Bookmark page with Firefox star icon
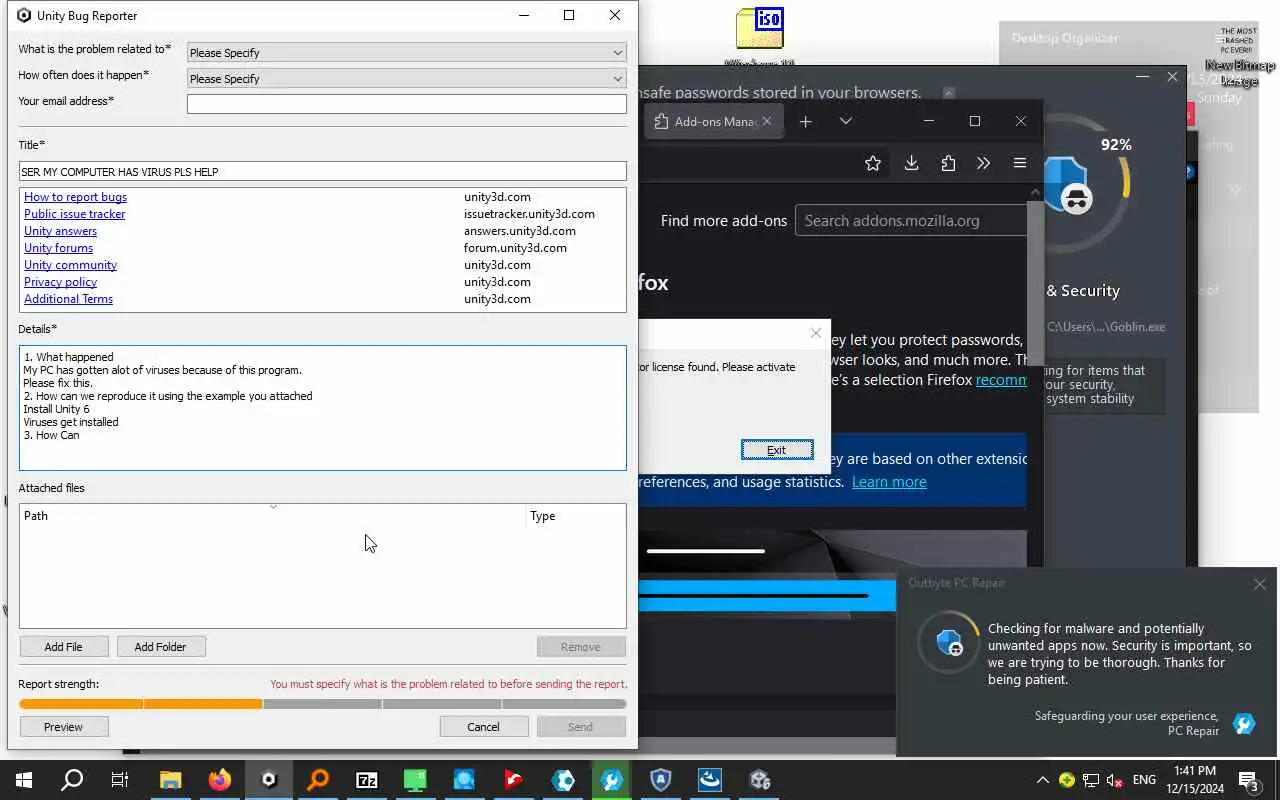Image resolution: width=1280 pixels, height=800 pixels. pos(873,163)
